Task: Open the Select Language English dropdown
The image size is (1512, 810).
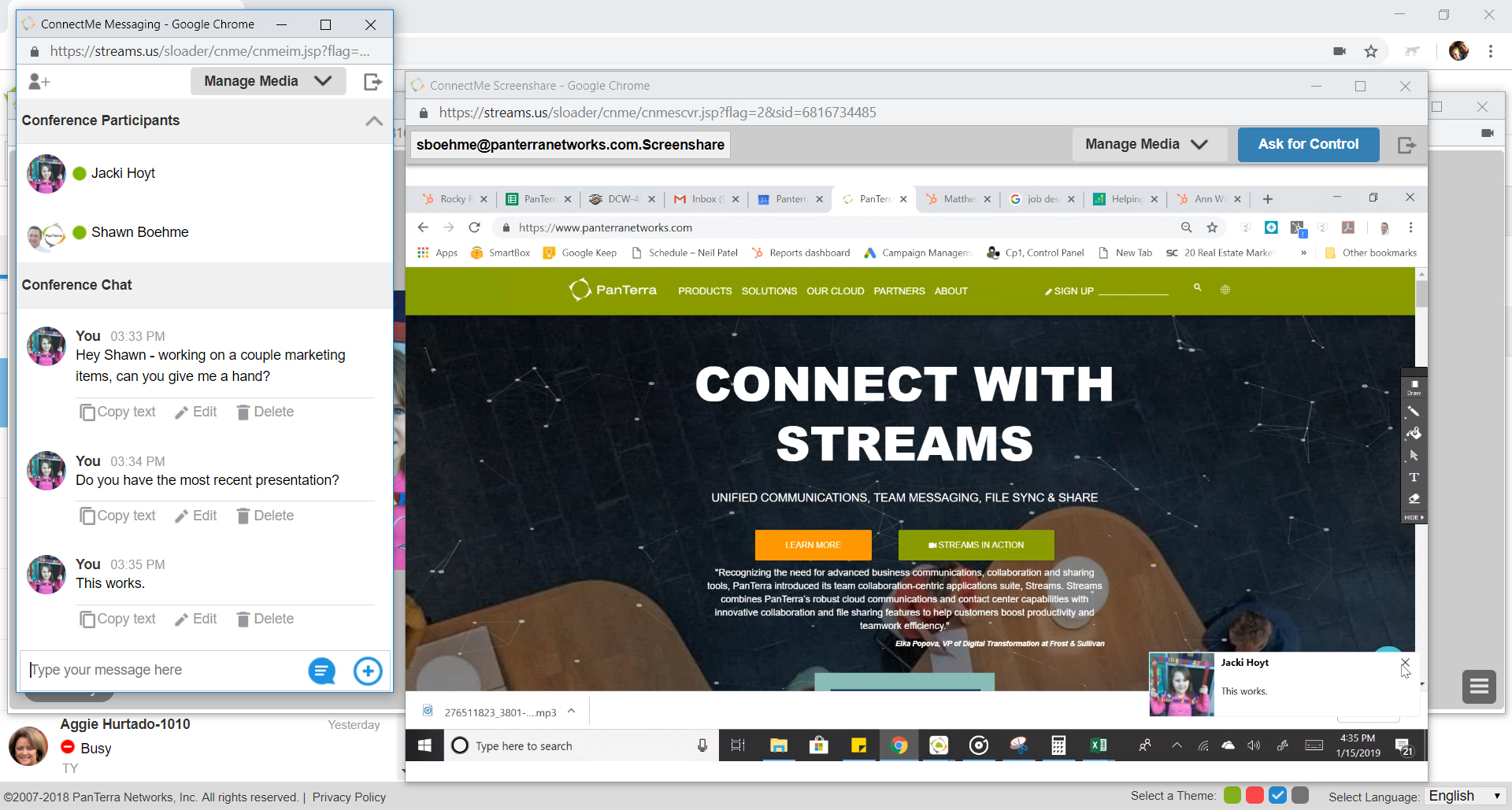Action: pyautogui.click(x=1465, y=796)
